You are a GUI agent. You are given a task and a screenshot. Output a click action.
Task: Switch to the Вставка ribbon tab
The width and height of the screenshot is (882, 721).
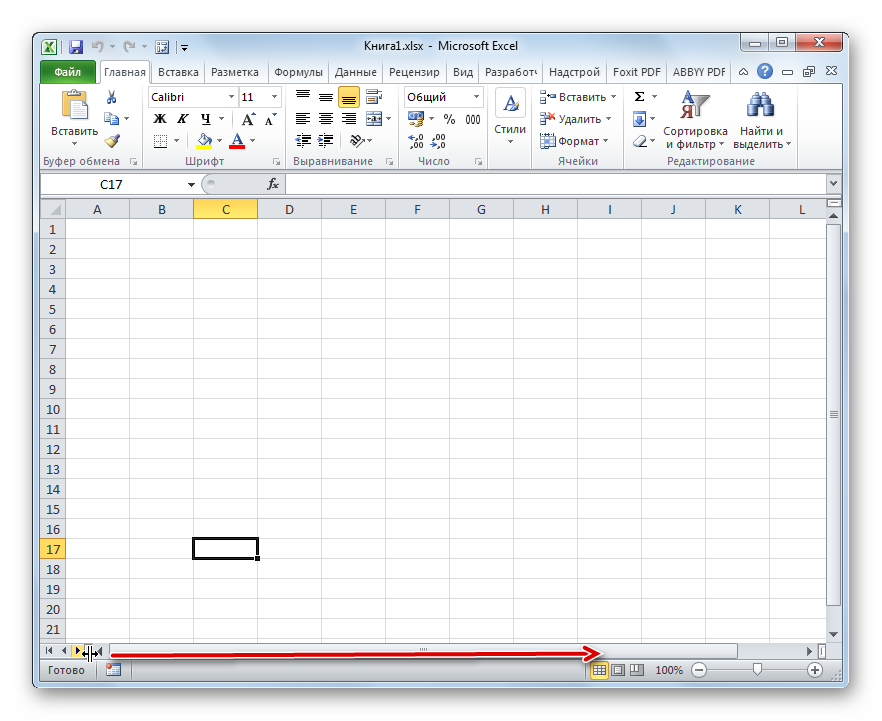[x=178, y=72]
